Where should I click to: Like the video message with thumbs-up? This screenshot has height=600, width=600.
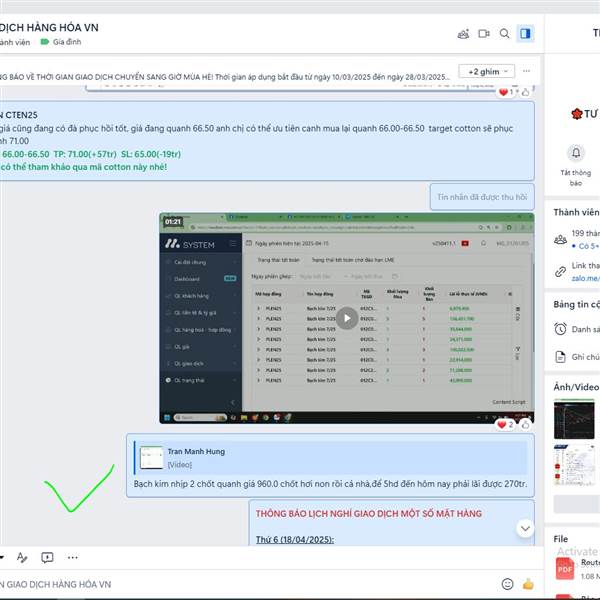[x=526, y=424]
